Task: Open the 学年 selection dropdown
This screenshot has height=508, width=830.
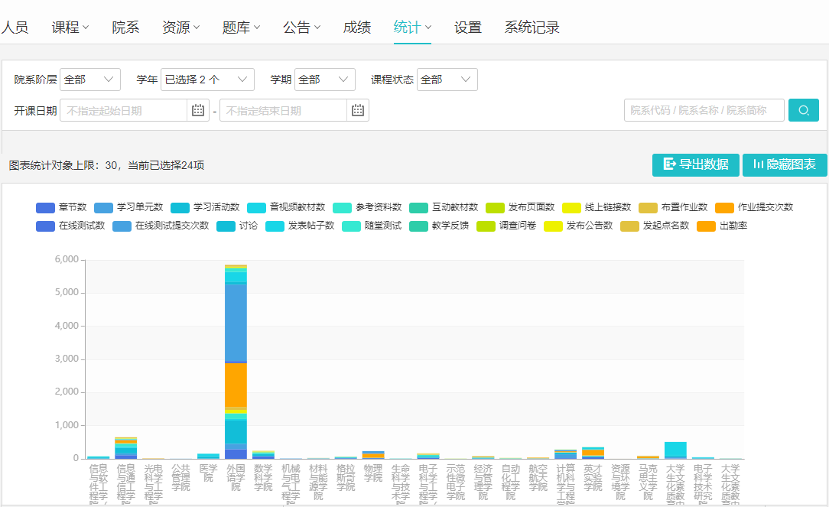Action: [204, 80]
